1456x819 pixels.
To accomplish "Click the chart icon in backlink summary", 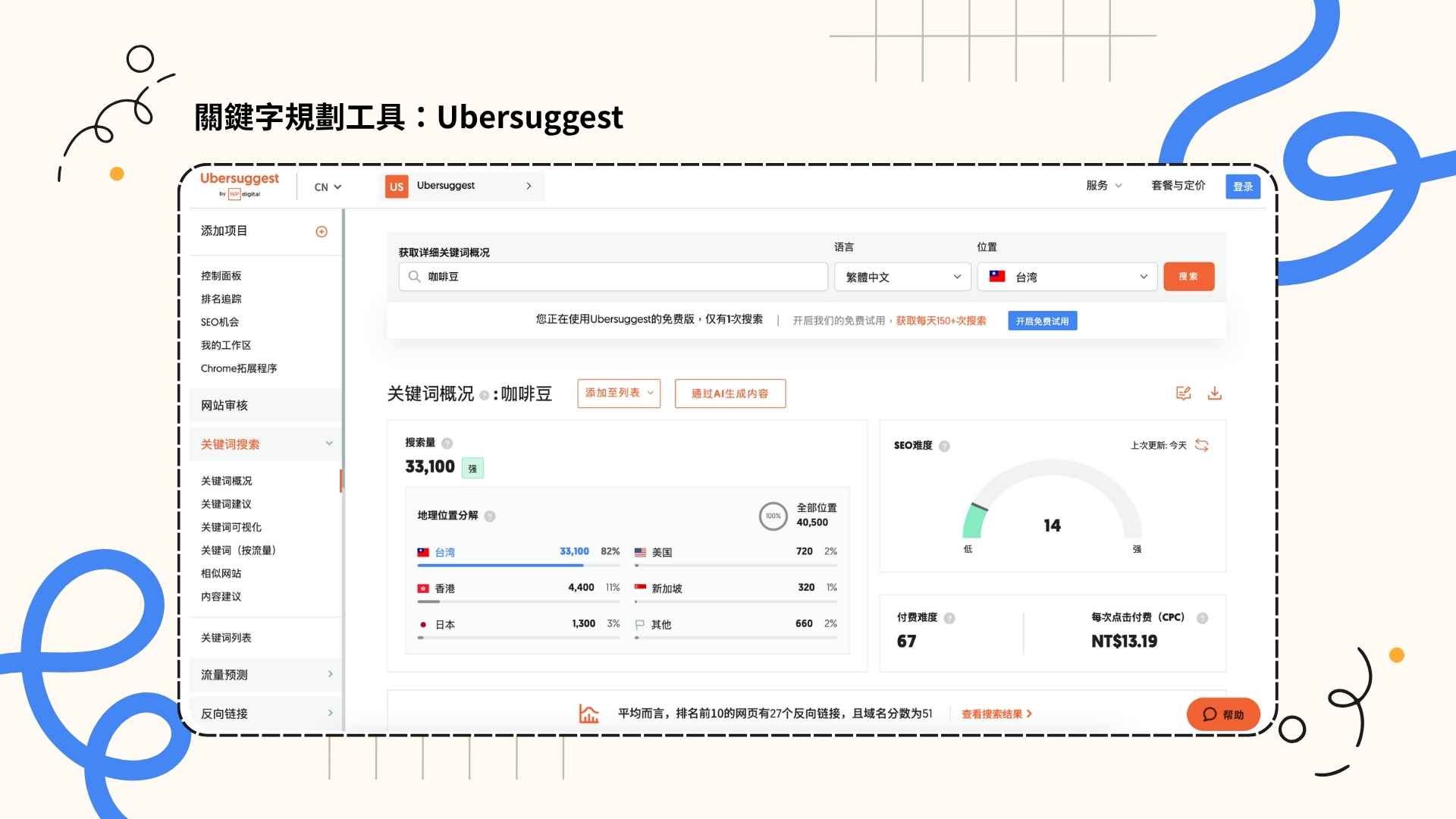I will click(588, 714).
